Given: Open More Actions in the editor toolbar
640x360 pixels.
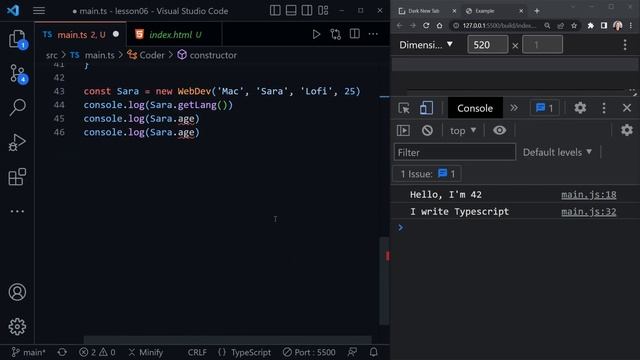Looking at the screenshot, I should (x=373, y=34).
